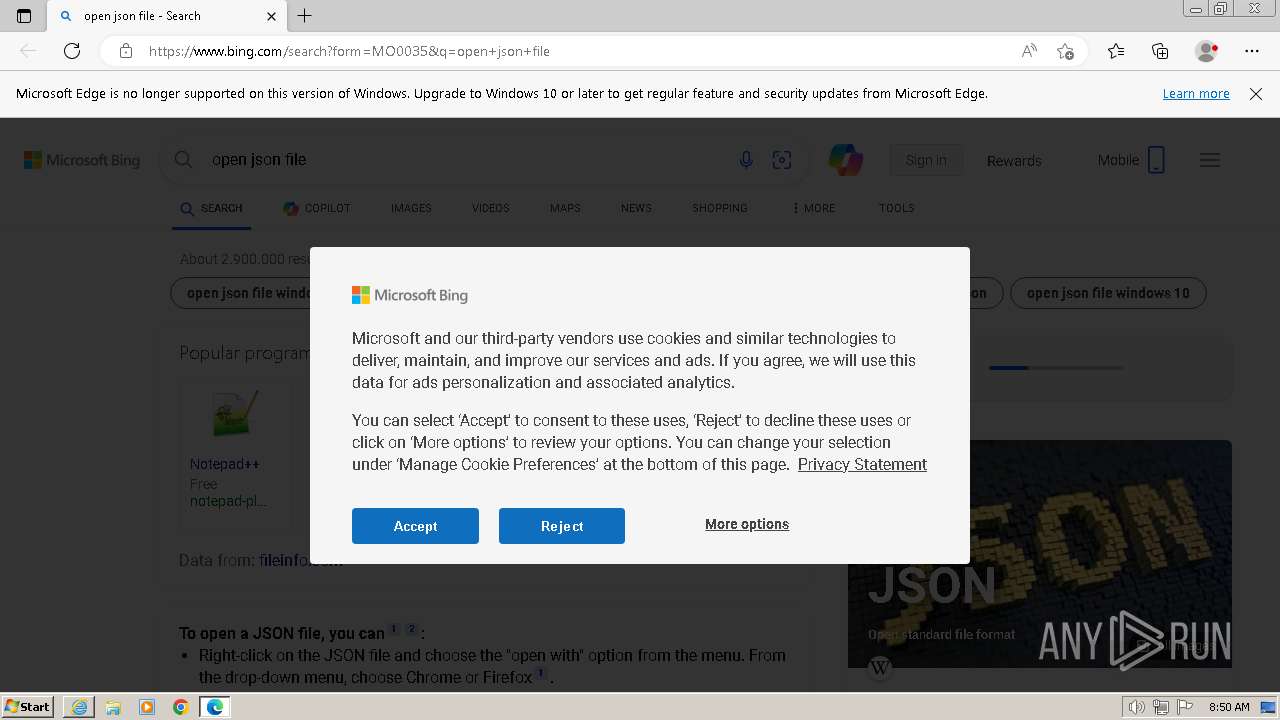Switch to the COPILOT tab
The height and width of the screenshot is (720, 1280).
click(x=316, y=208)
